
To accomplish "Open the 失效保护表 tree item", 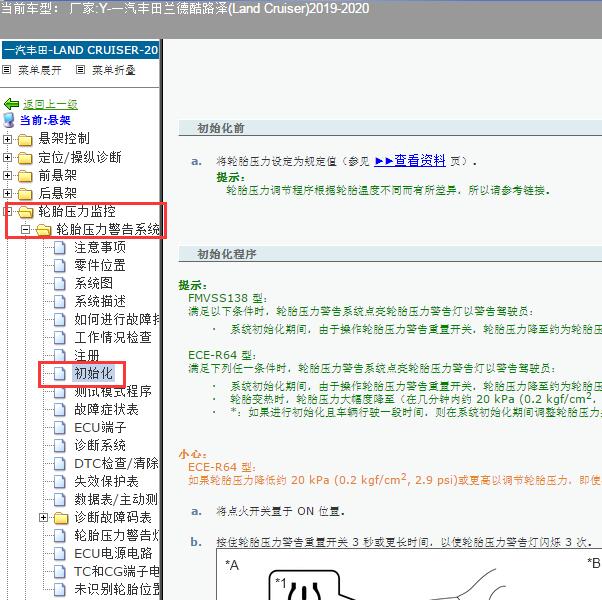I will pos(106,482).
